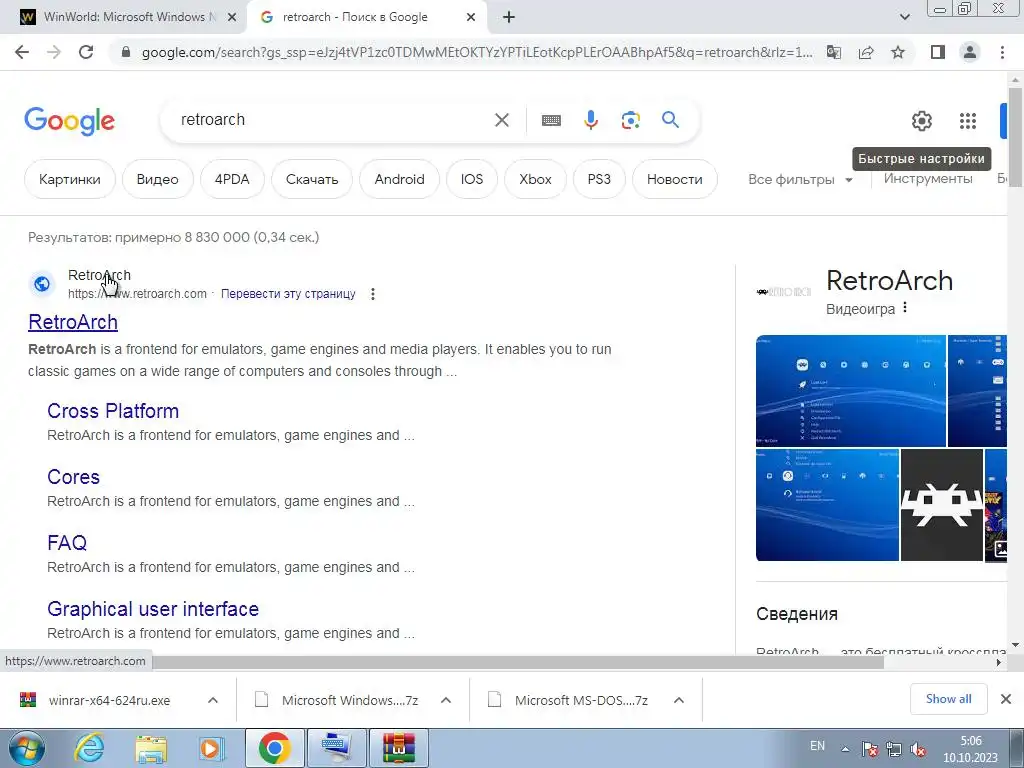The height and width of the screenshot is (768, 1024).
Task: Go back to the previous page
Action: click(22, 52)
